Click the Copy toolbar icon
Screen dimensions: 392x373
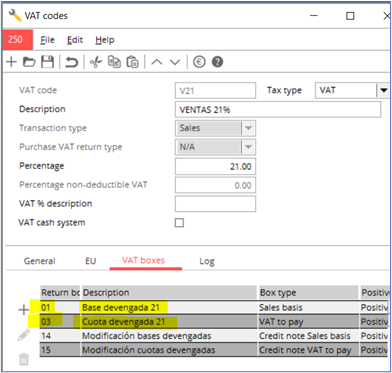coord(114,62)
